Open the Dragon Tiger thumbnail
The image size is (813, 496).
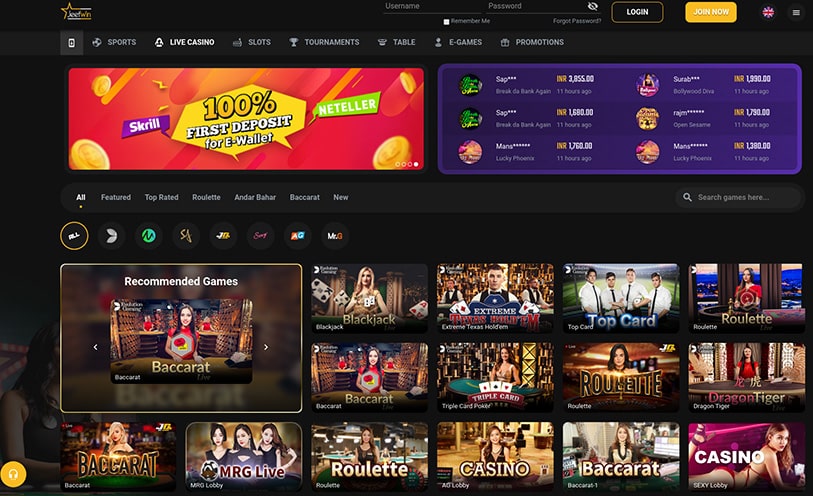click(747, 377)
